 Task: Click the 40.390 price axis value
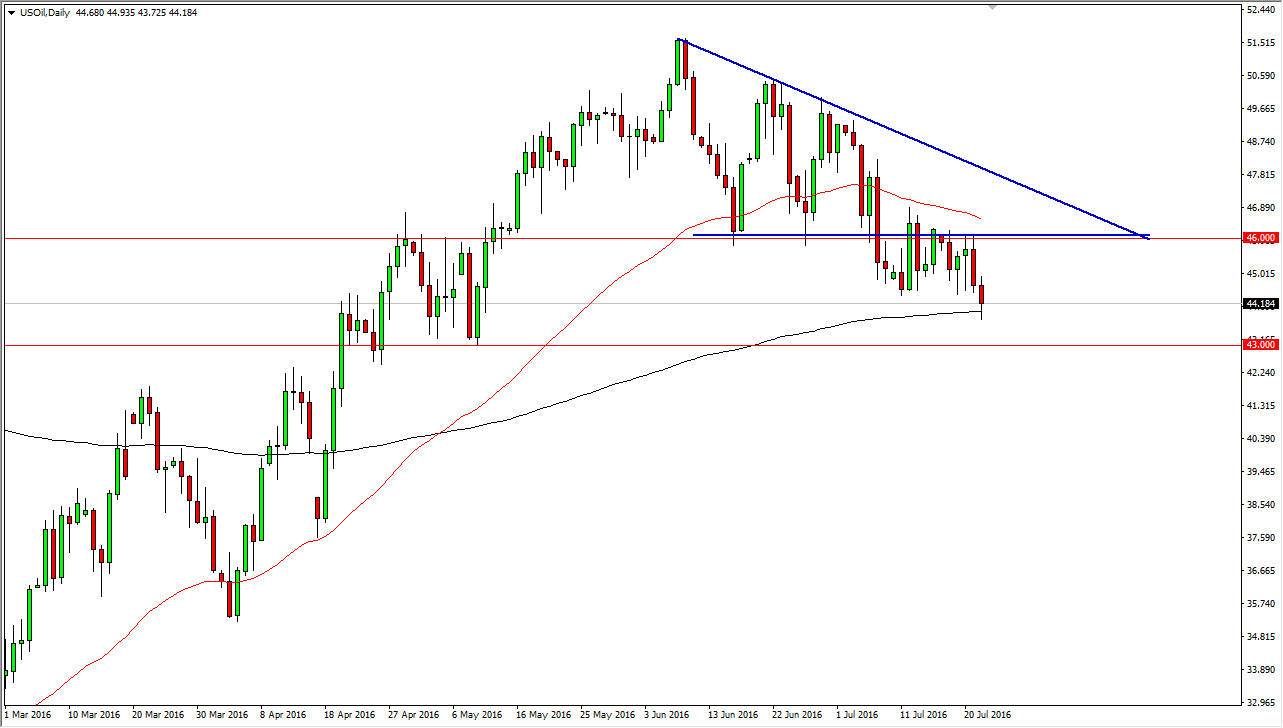(x=1259, y=438)
